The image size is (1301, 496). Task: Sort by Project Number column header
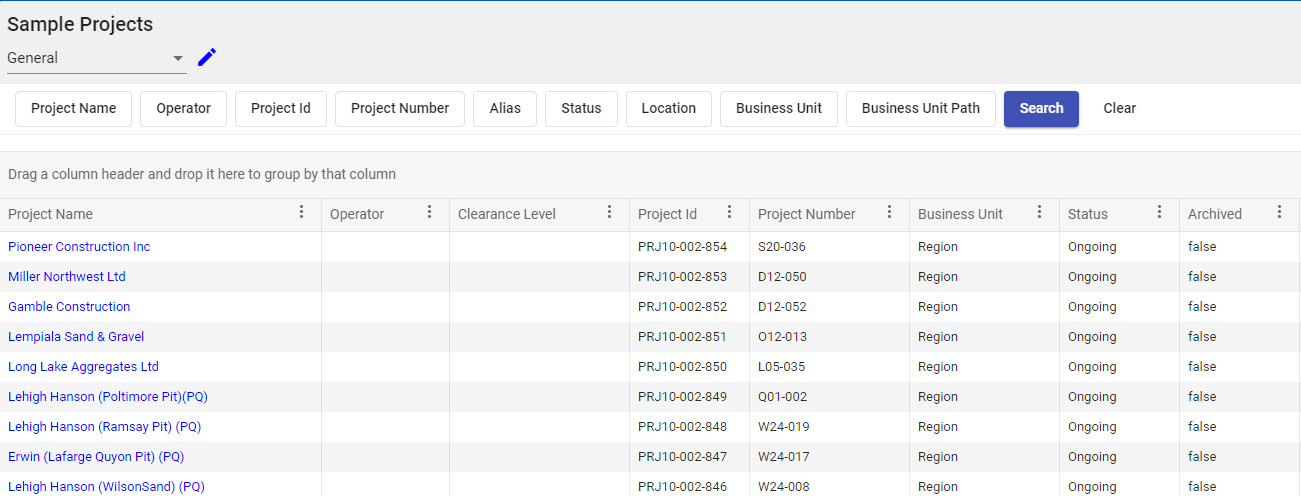pos(807,214)
